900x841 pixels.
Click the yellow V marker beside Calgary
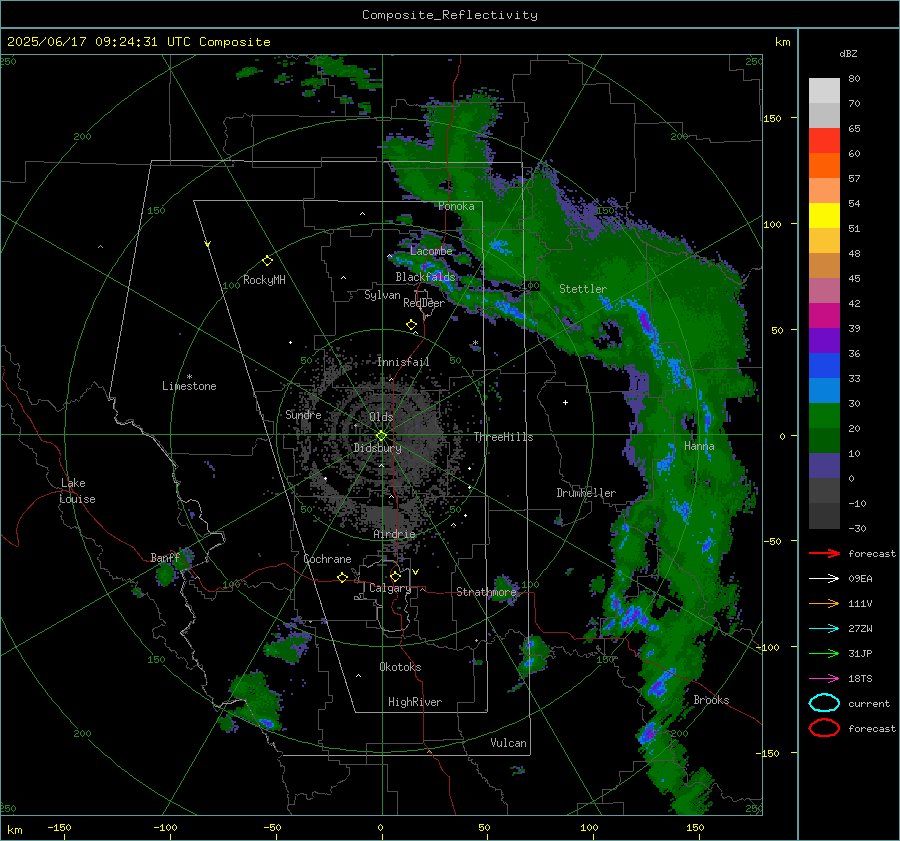(416, 572)
